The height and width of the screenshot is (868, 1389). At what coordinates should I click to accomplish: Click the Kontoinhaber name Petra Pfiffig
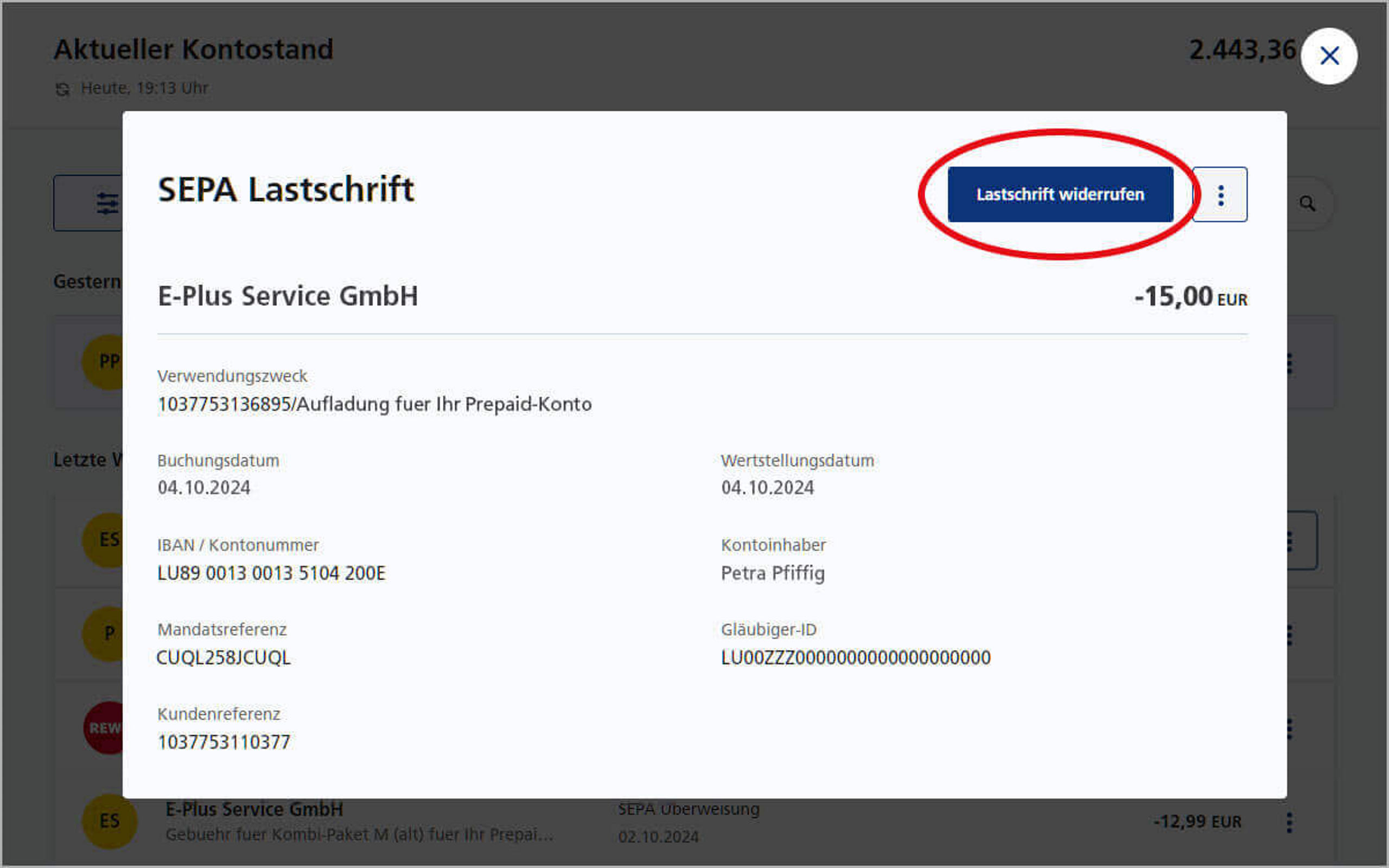coord(773,573)
